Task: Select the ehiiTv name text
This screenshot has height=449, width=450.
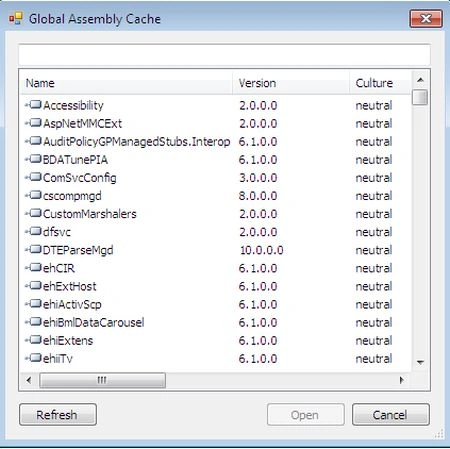Action: (58, 359)
